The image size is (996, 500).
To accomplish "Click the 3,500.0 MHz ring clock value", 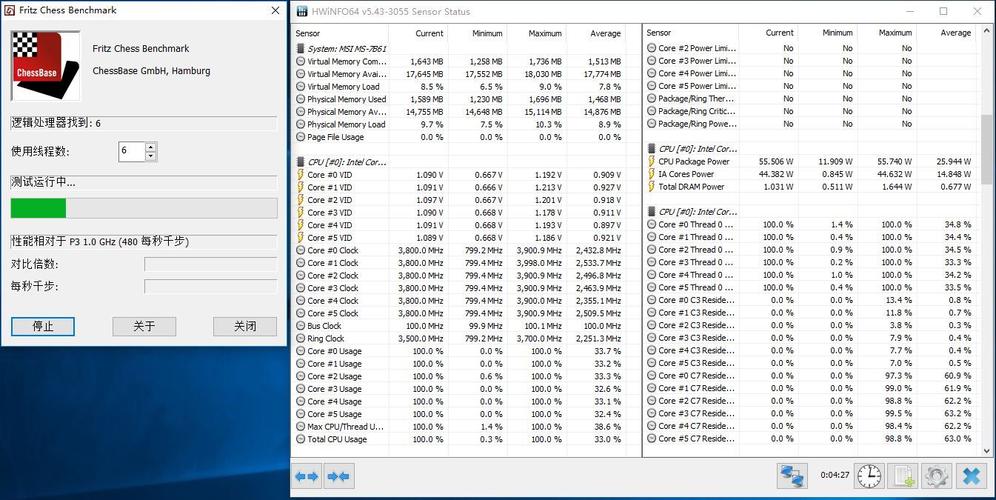I will point(421,339).
